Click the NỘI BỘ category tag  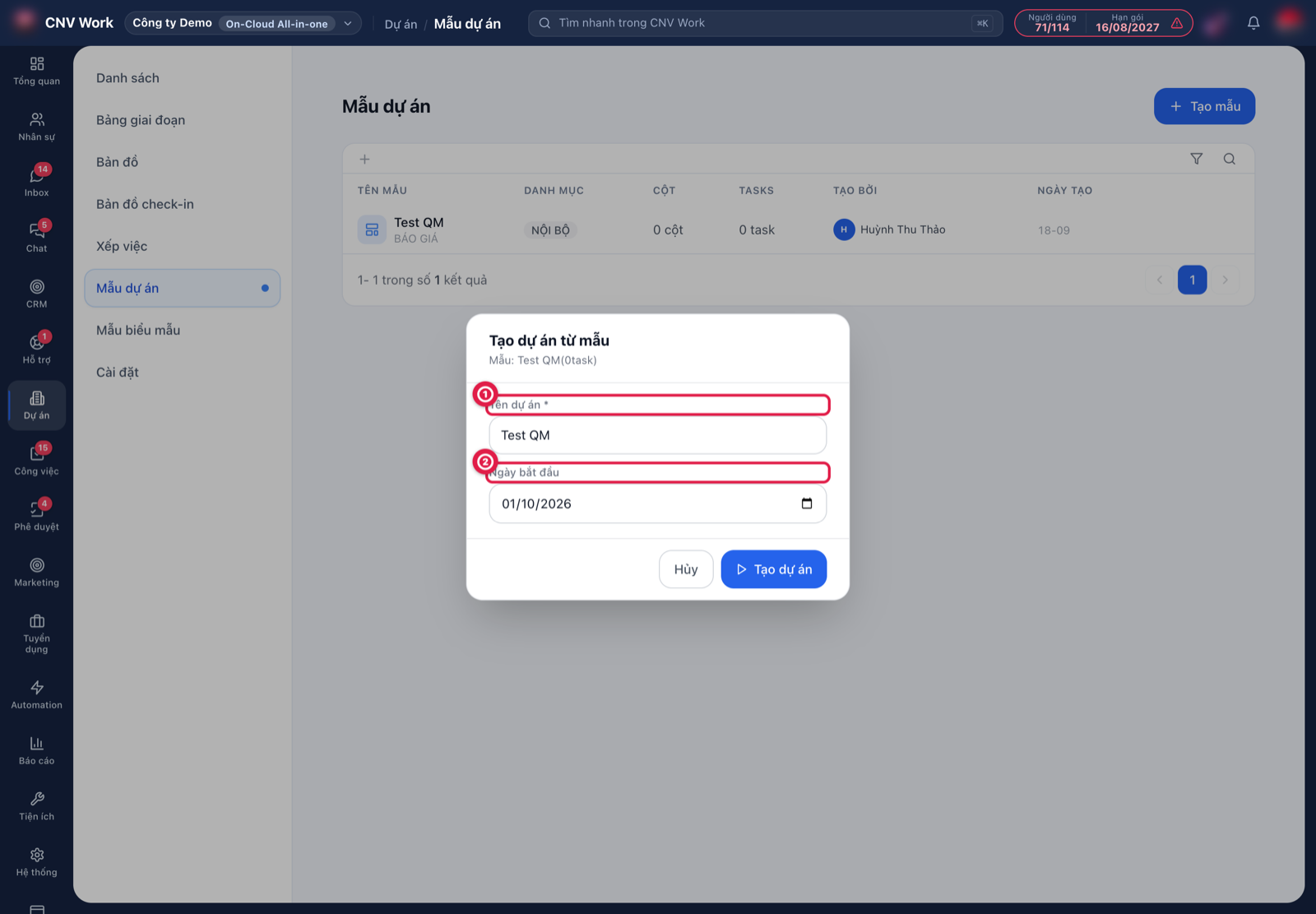click(x=550, y=230)
